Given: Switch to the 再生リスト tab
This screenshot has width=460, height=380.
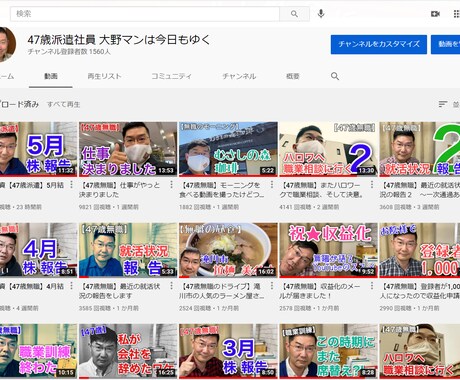Looking at the screenshot, I should coord(104,76).
